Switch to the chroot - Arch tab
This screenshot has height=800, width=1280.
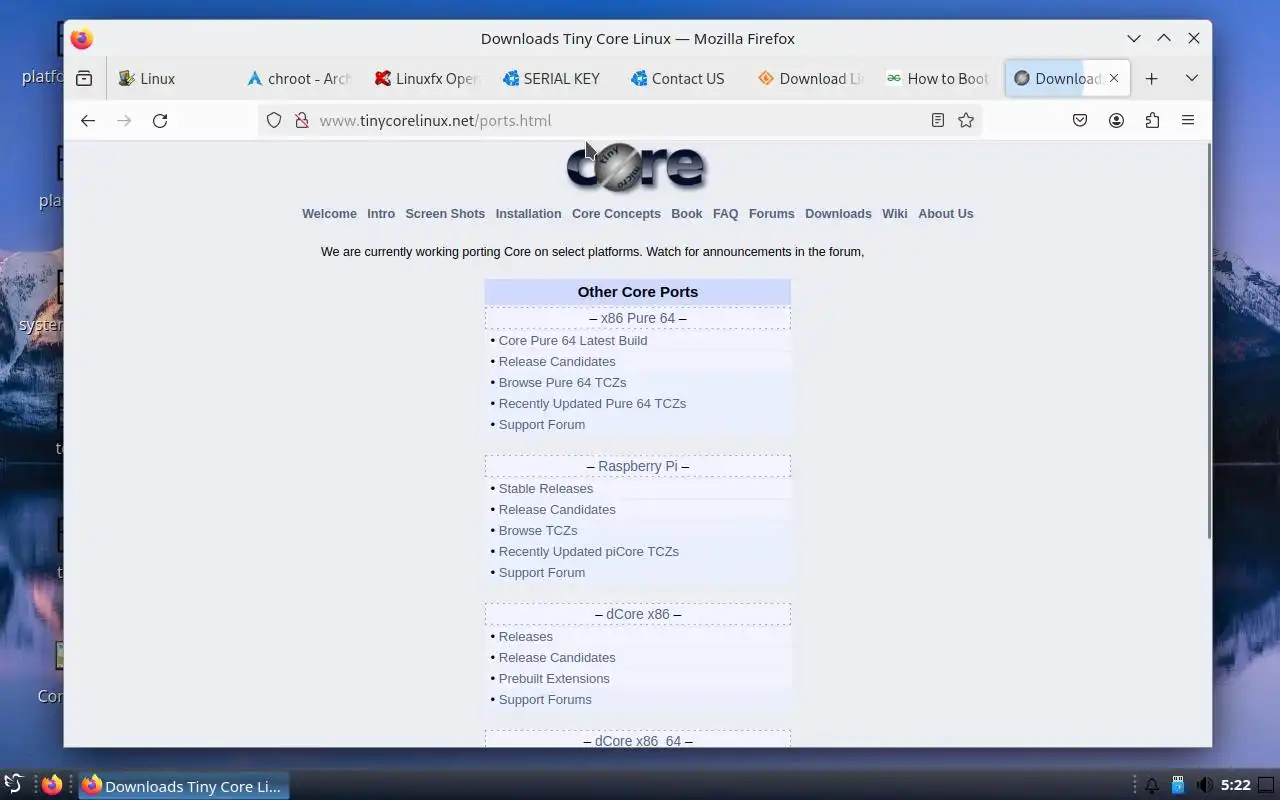click(300, 78)
